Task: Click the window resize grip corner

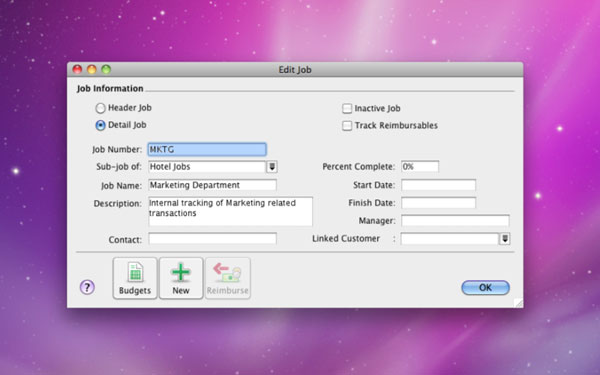Action: point(518,303)
